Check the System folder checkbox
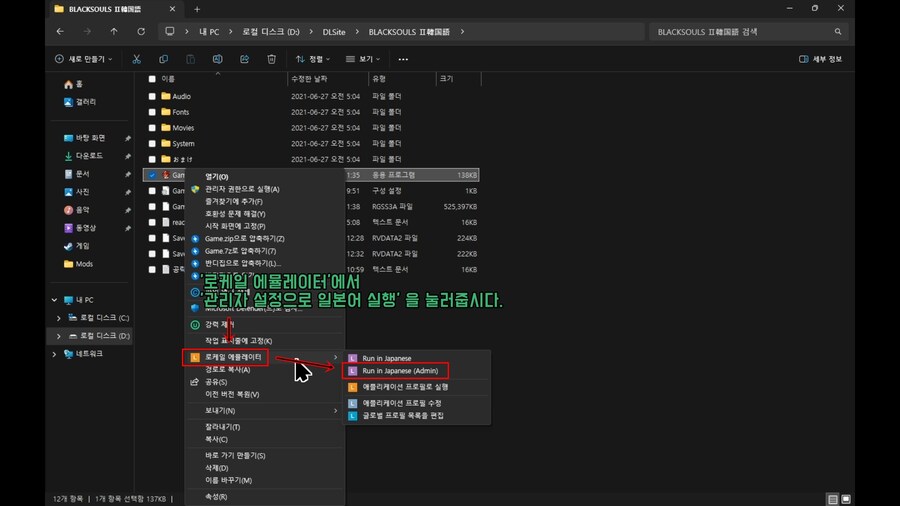 click(x=152, y=143)
